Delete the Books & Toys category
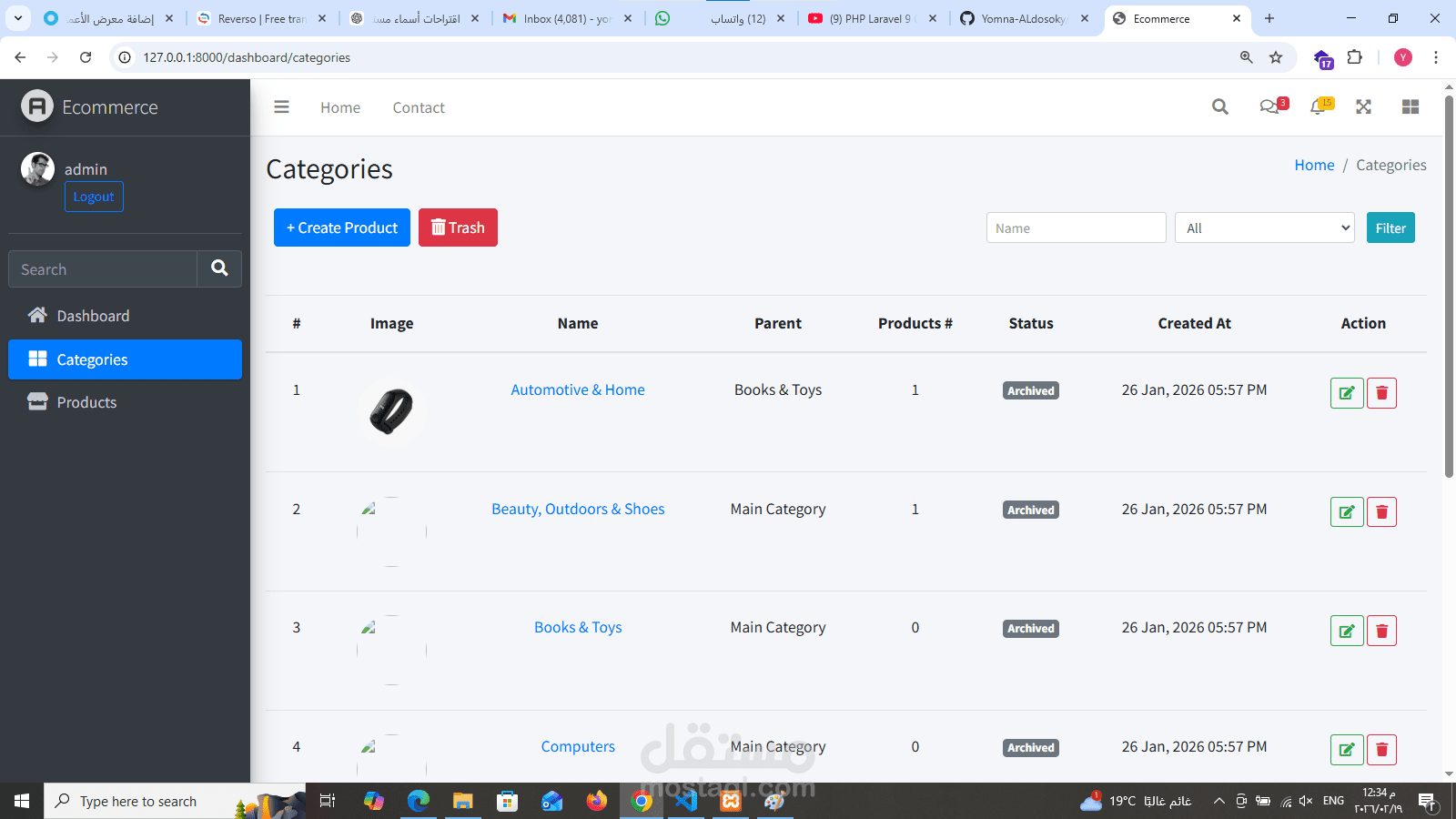The image size is (1456, 819). click(x=1381, y=630)
